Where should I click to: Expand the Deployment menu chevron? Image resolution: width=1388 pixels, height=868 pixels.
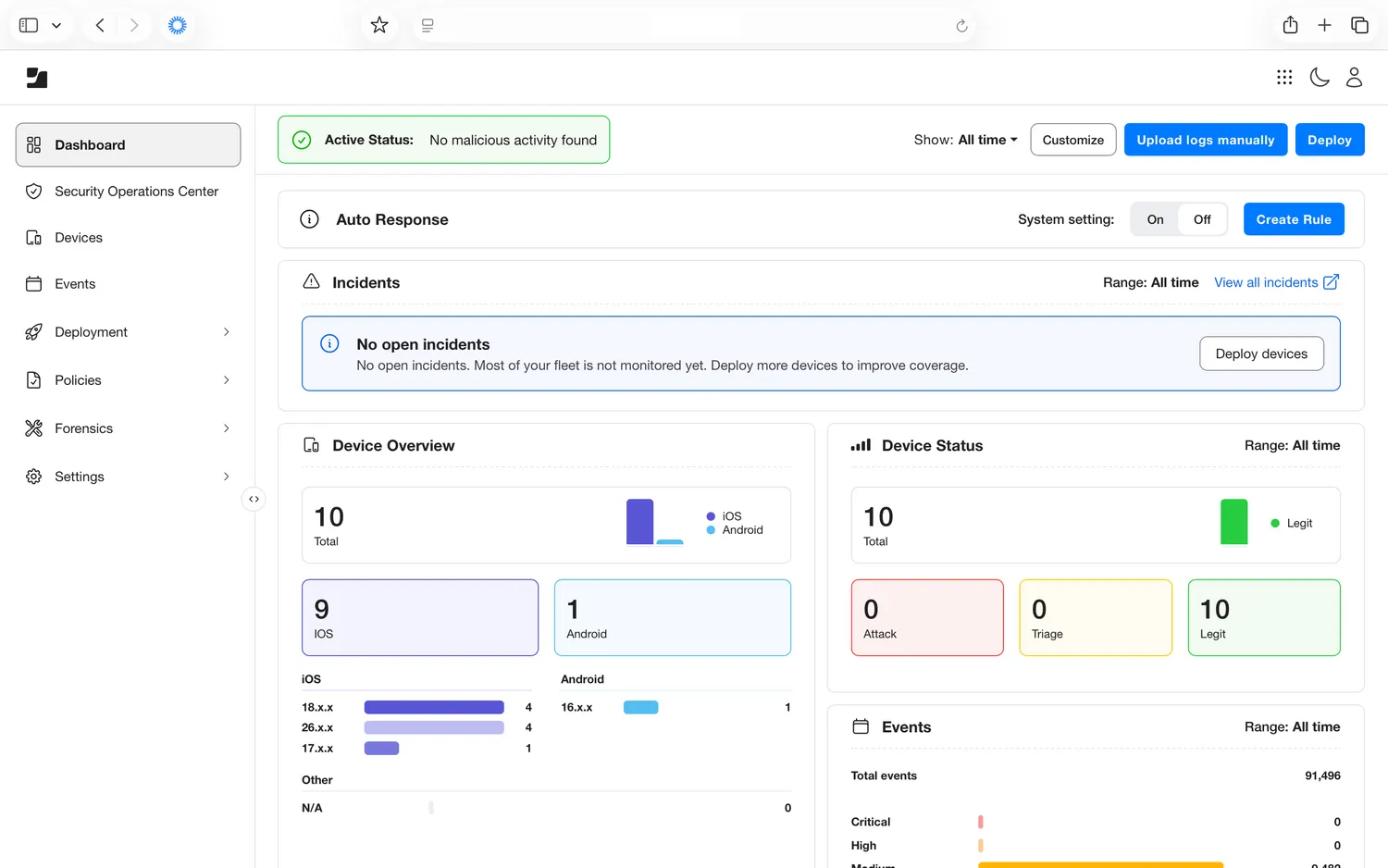(x=227, y=332)
